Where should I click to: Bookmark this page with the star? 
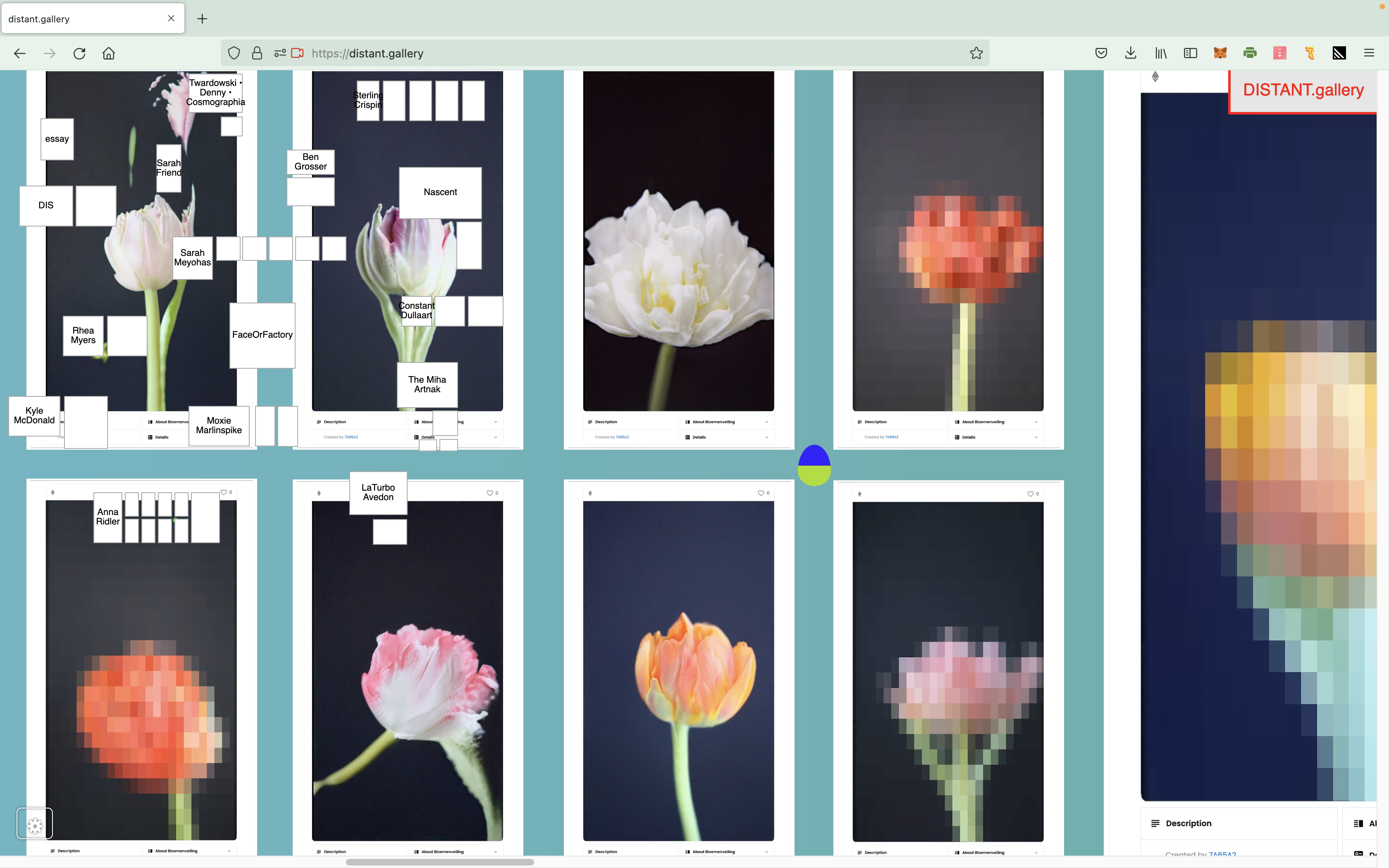pos(976,53)
